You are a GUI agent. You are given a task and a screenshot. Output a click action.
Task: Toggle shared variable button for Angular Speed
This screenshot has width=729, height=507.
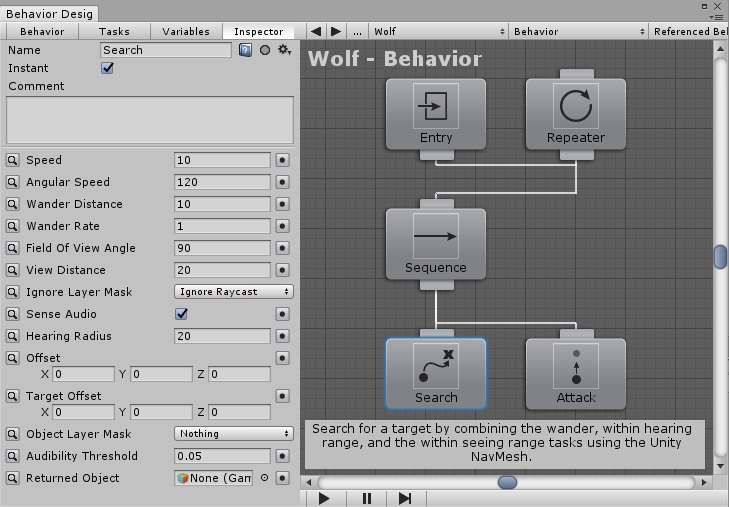[x=282, y=182]
